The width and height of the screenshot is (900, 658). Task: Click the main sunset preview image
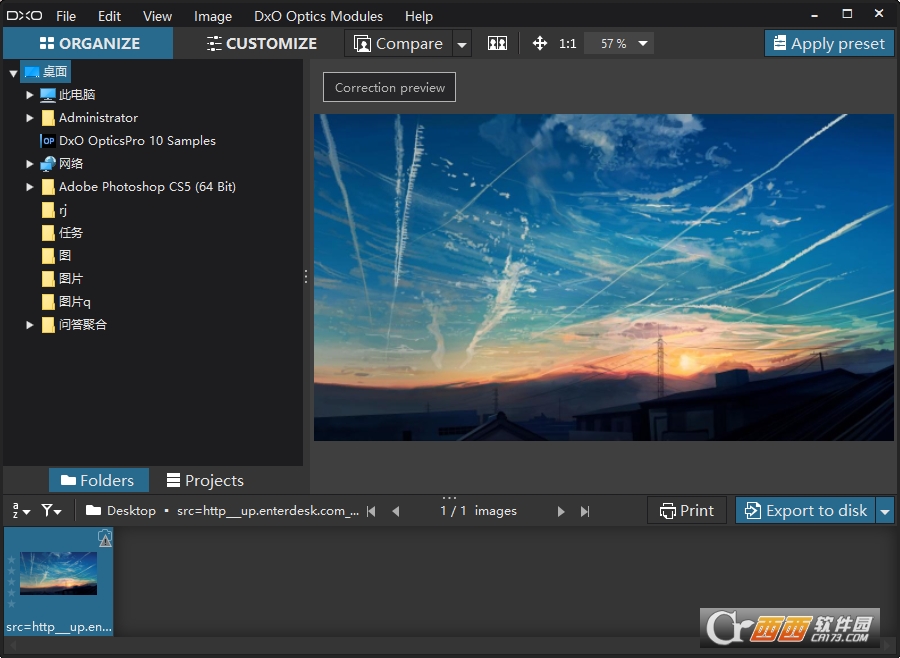pos(603,277)
